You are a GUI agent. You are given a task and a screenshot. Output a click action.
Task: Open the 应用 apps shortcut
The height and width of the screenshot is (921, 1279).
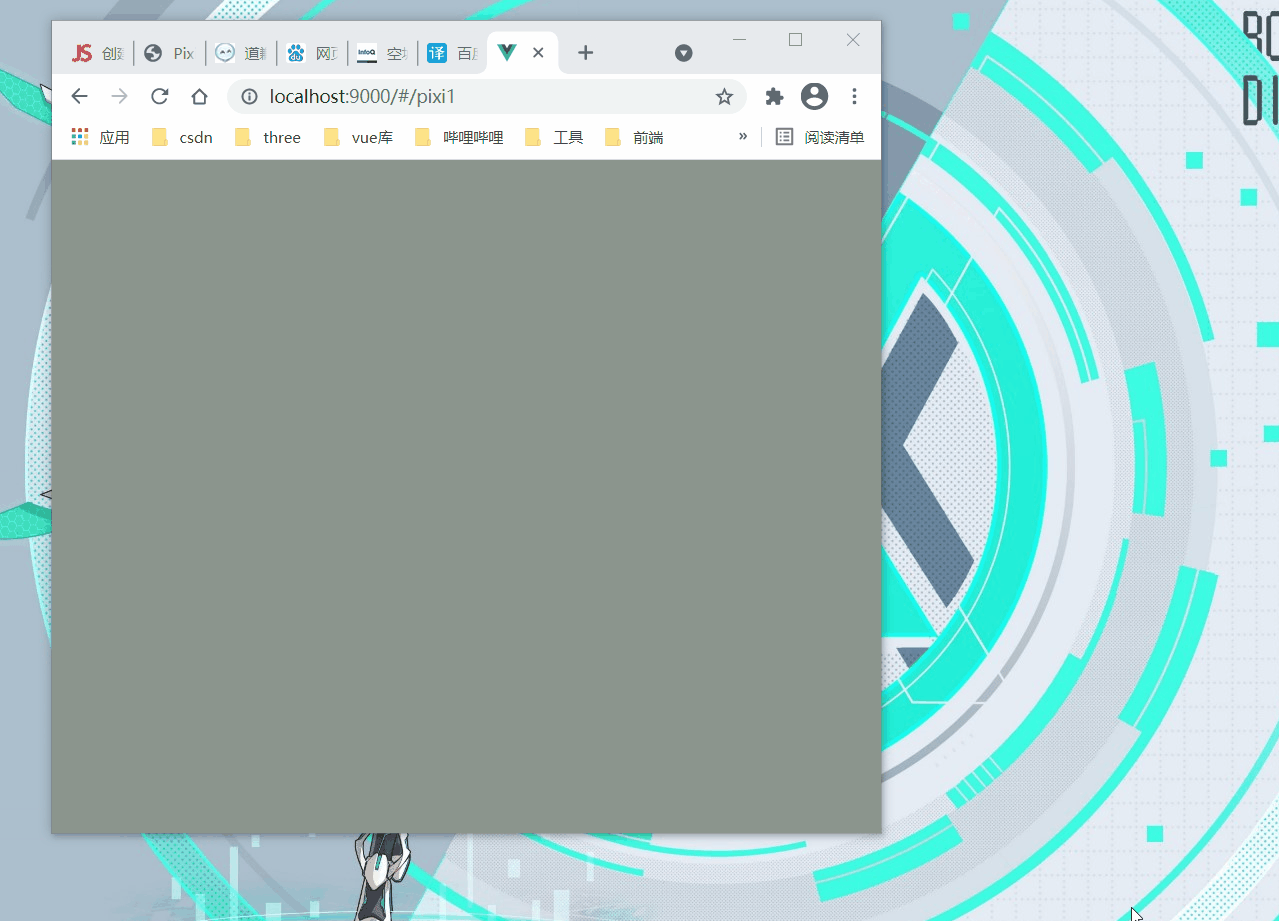[101, 138]
